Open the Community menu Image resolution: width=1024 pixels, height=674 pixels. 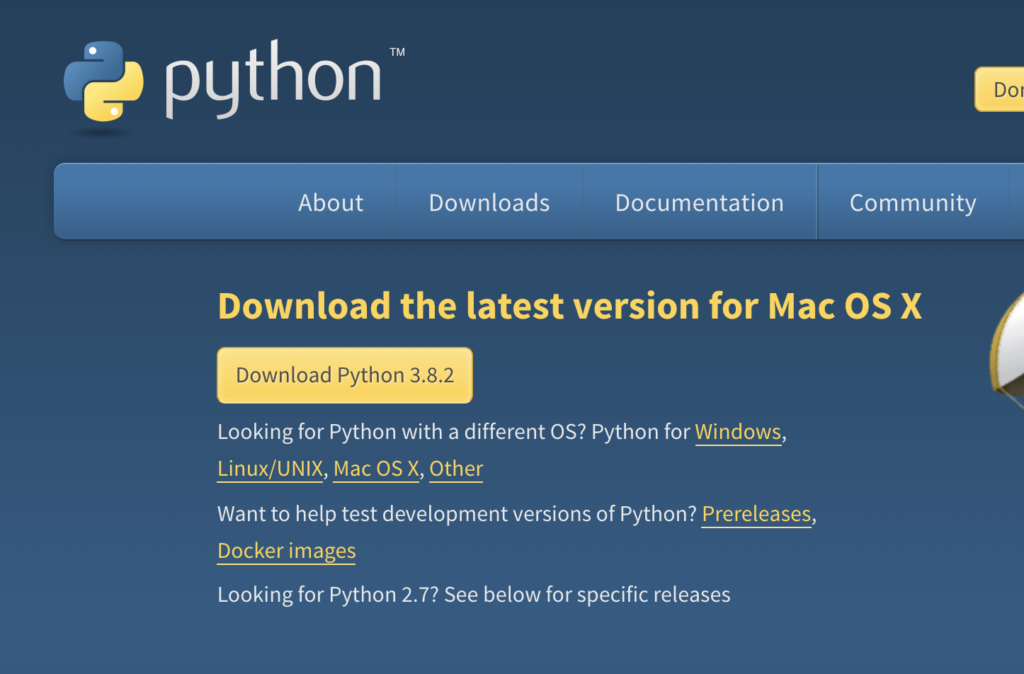pyautogui.click(x=912, y=202)
